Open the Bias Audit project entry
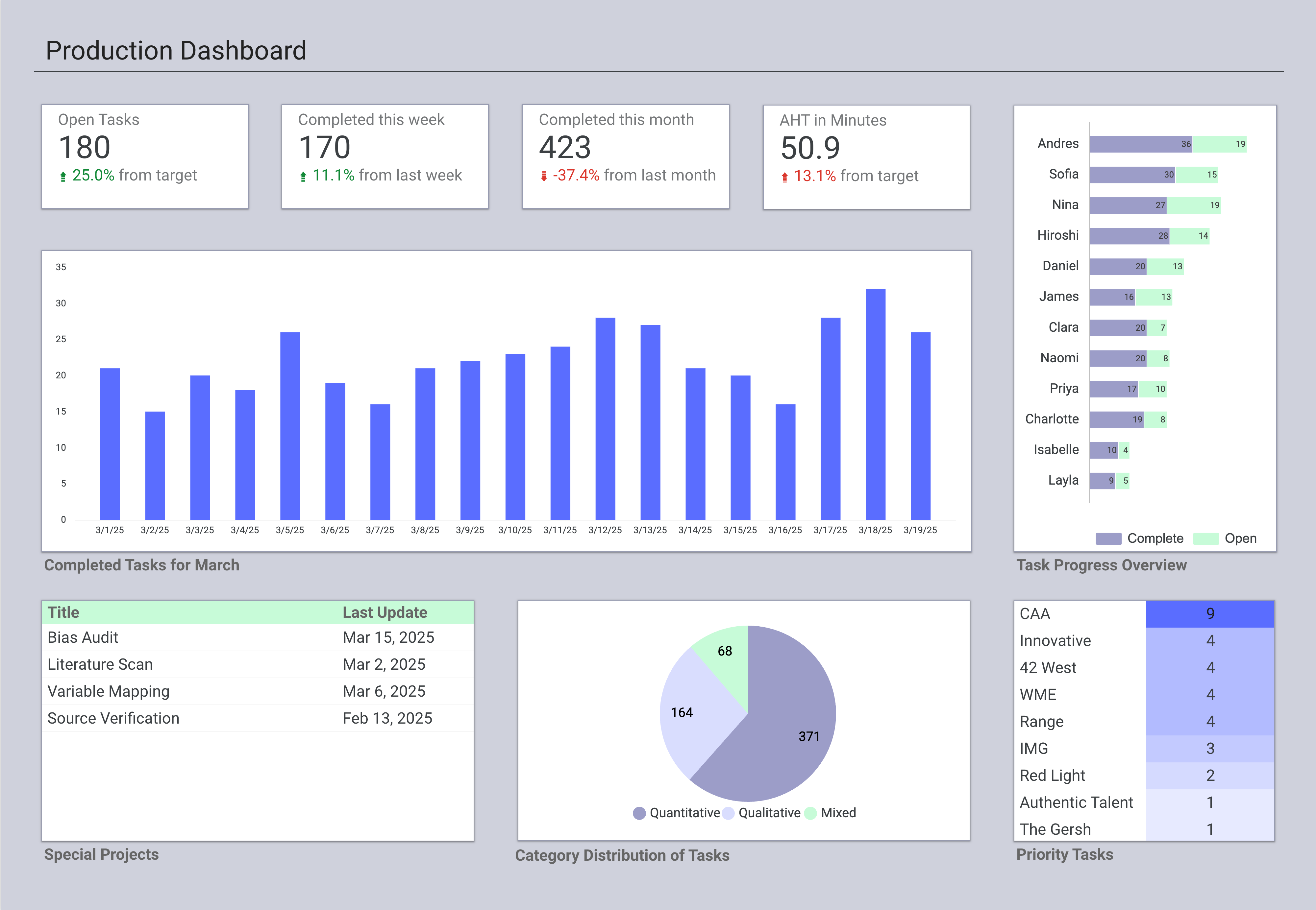The width and height of the screenshot is (1316, 910). coord(83,637)
